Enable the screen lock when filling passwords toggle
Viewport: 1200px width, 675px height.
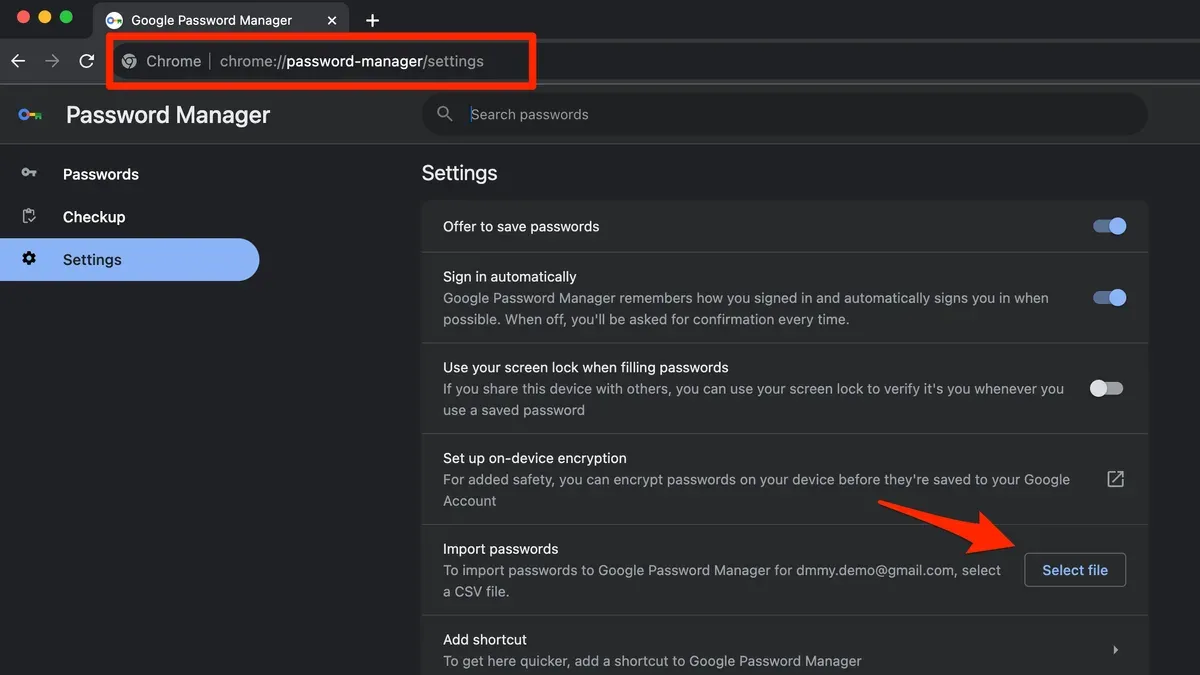point(1107,388)
